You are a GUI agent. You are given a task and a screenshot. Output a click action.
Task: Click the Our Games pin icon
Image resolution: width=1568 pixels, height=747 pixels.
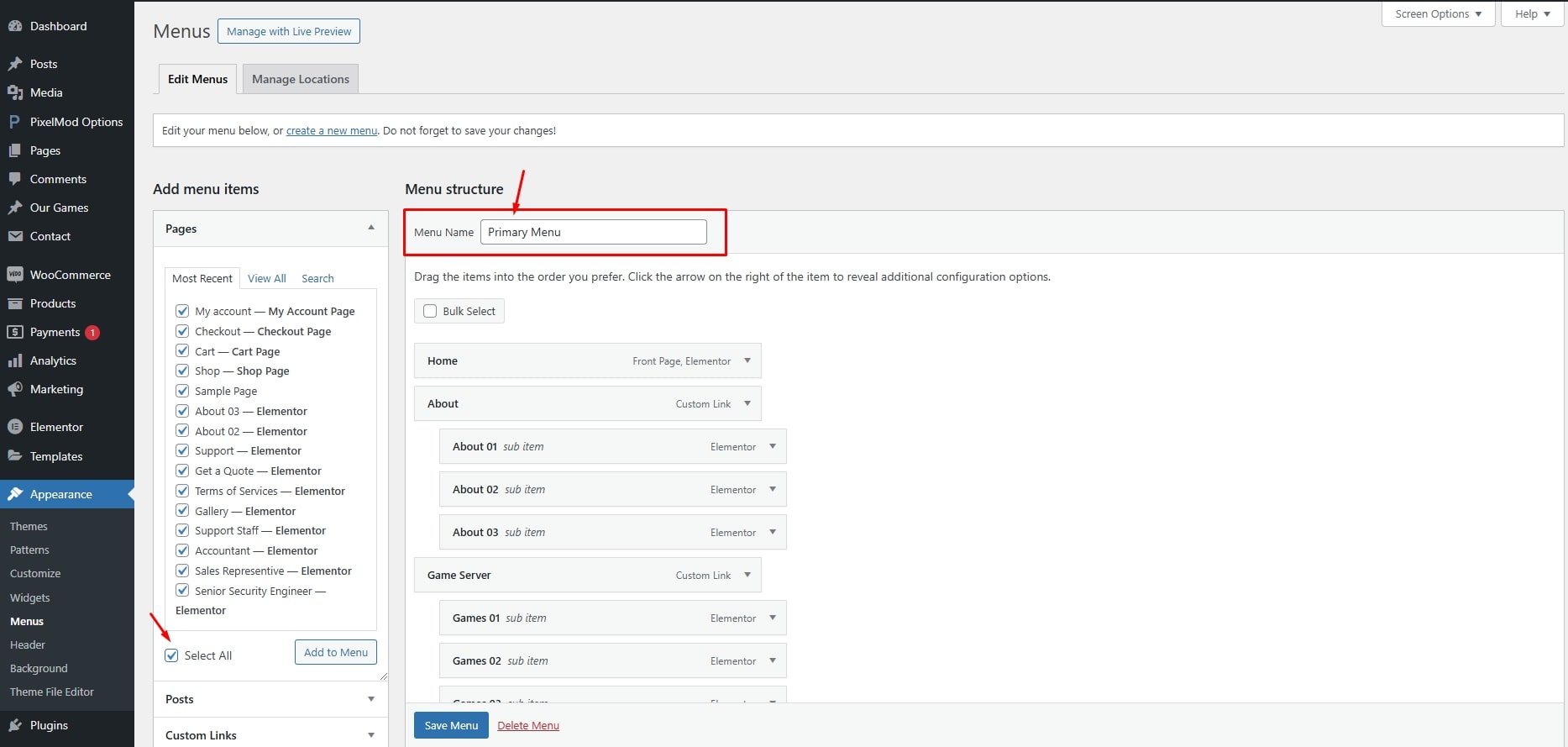15,208
